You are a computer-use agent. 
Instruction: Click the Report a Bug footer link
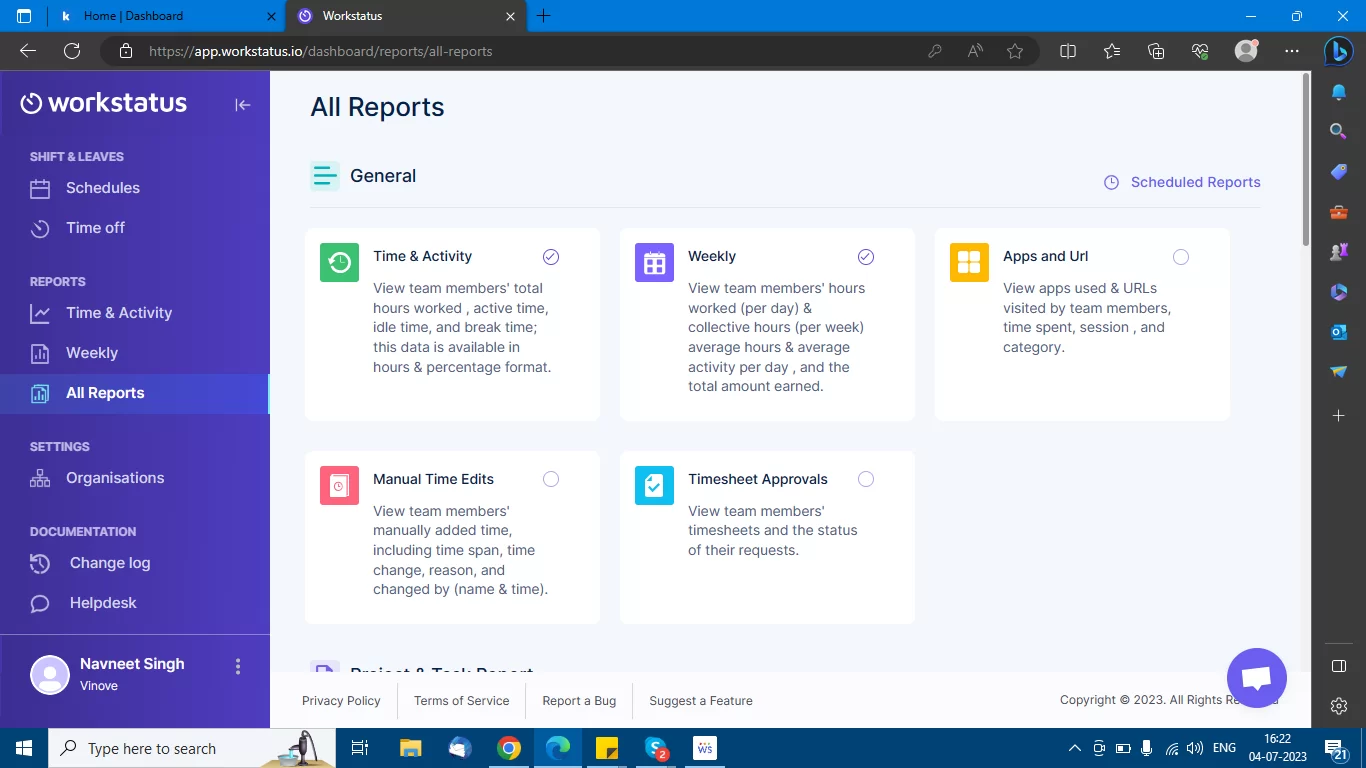tap(579, 701)
